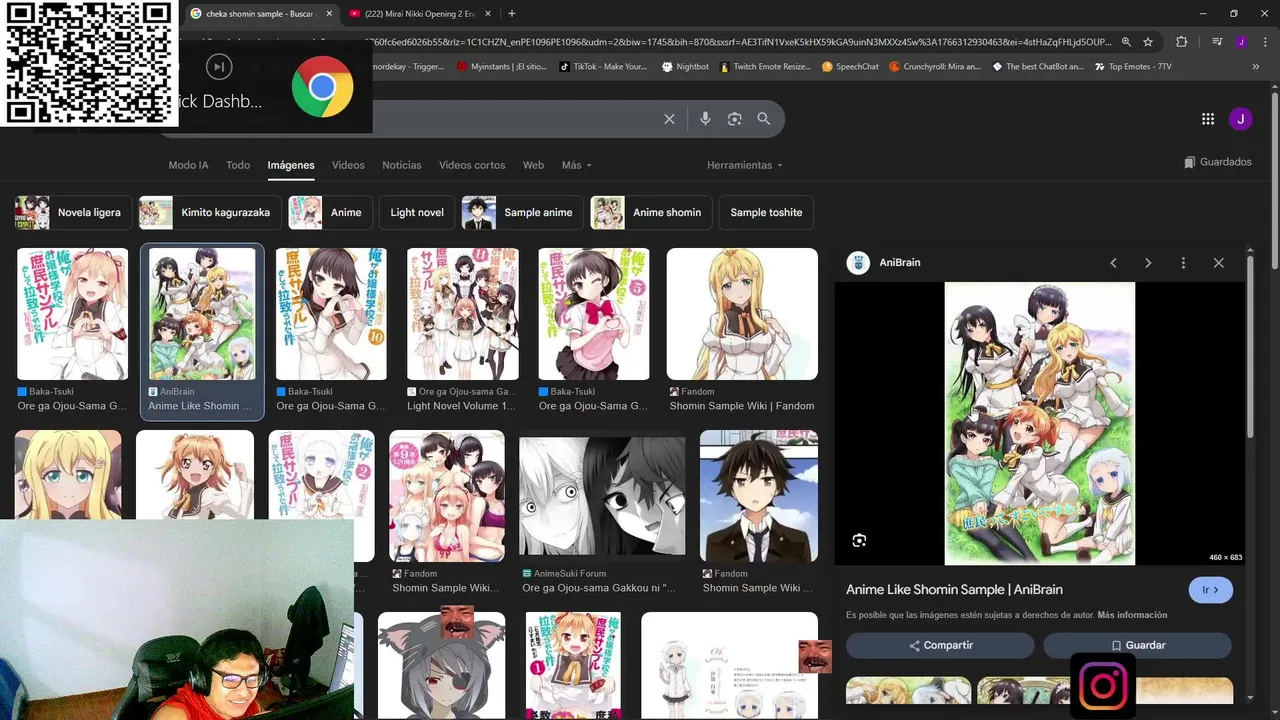Open the Myinstants bookmark
The image size is (1280, 720).
(502, 67)
